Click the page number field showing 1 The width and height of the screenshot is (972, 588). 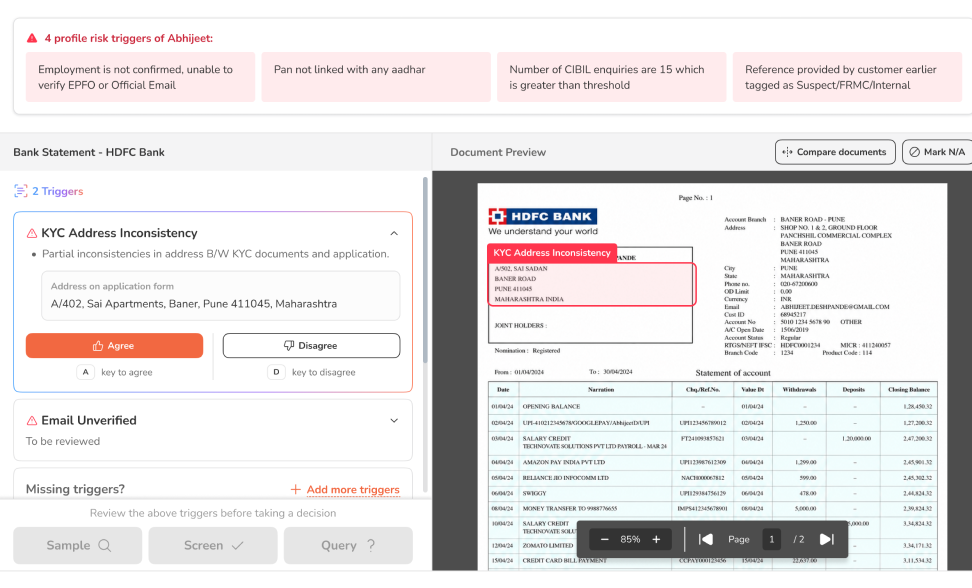(771, 540)
